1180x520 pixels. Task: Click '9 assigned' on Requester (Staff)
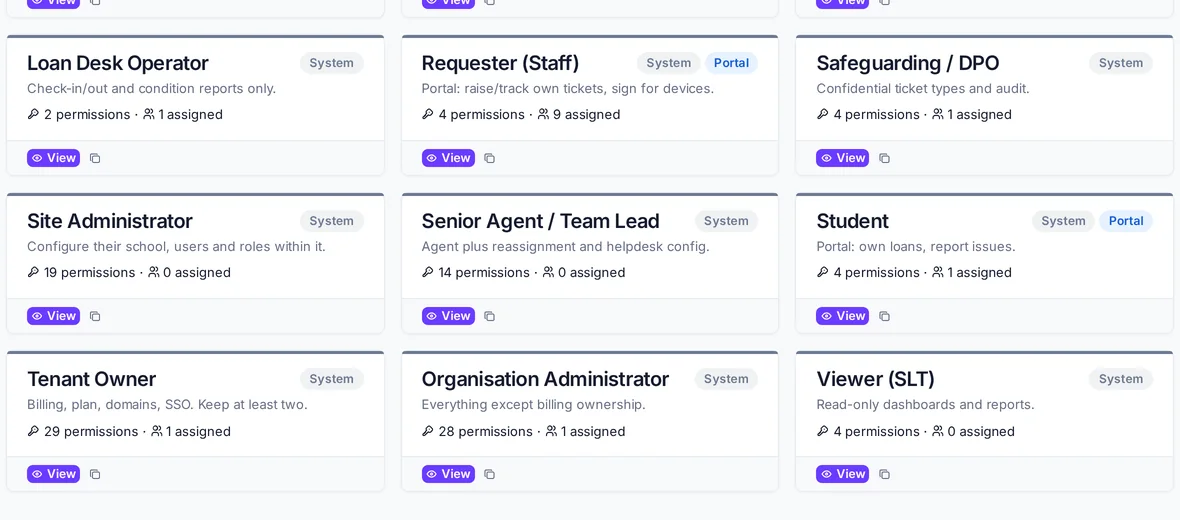[586, 114]
